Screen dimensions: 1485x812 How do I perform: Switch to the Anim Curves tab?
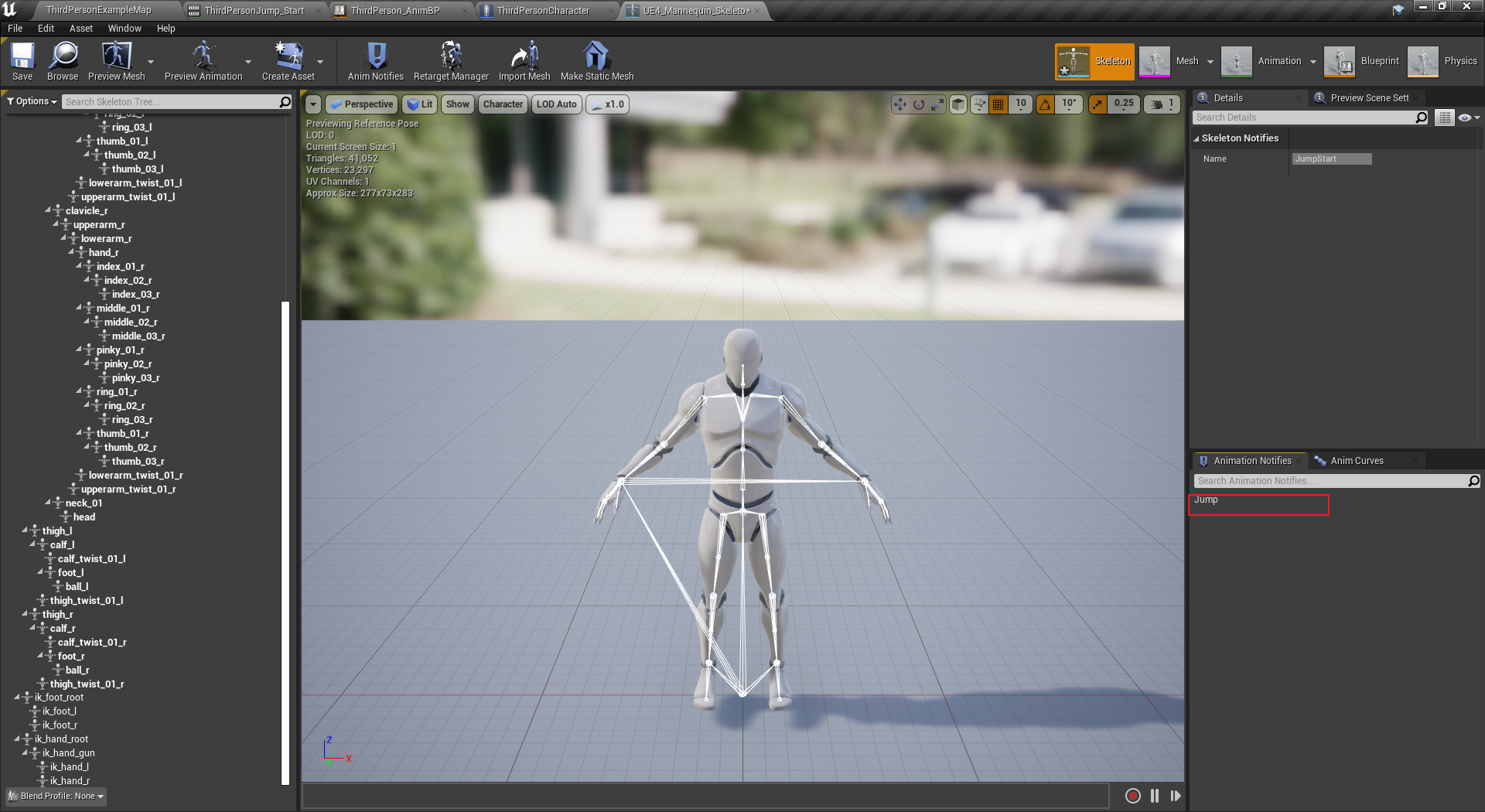[x=1357, y=461]
